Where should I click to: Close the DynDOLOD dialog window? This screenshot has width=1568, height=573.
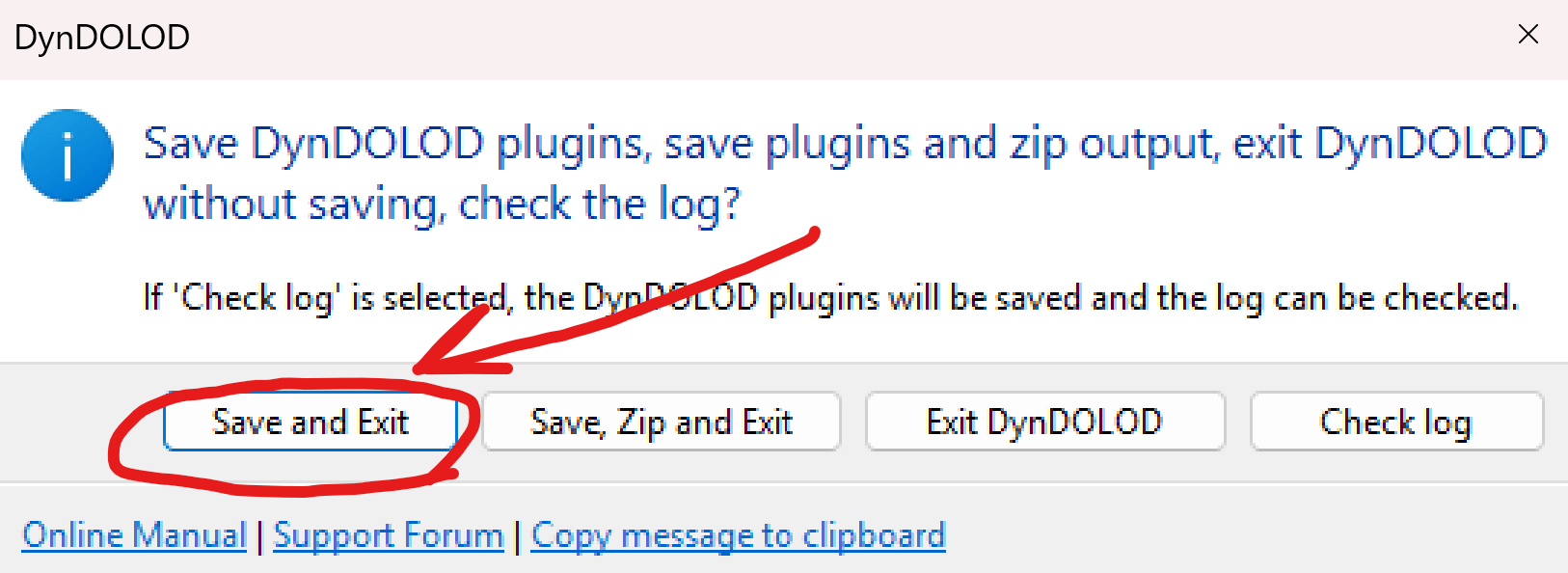pyautogui.click(x=1527, y=35)
